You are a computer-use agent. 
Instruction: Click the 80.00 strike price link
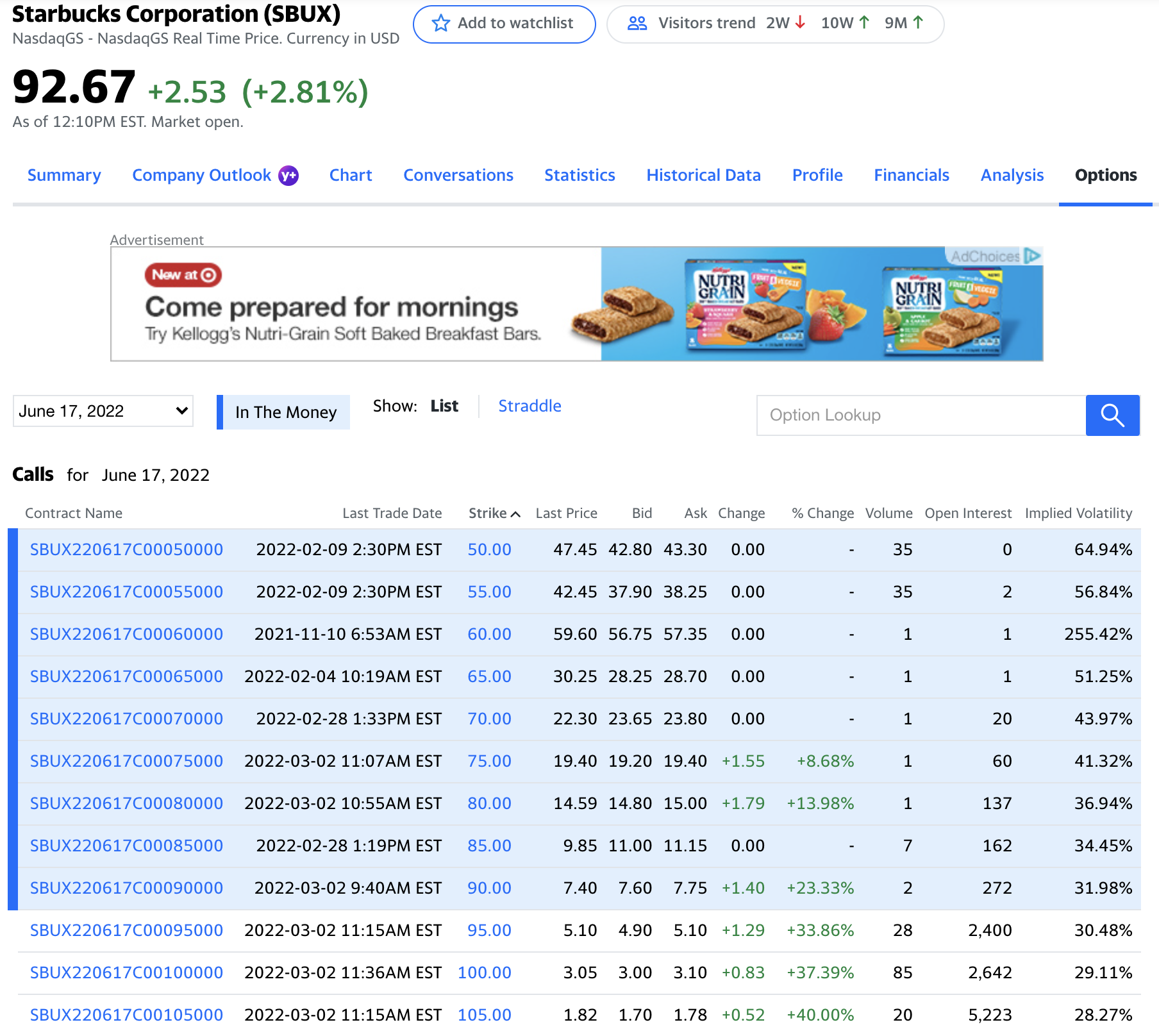tap(489, 803)
